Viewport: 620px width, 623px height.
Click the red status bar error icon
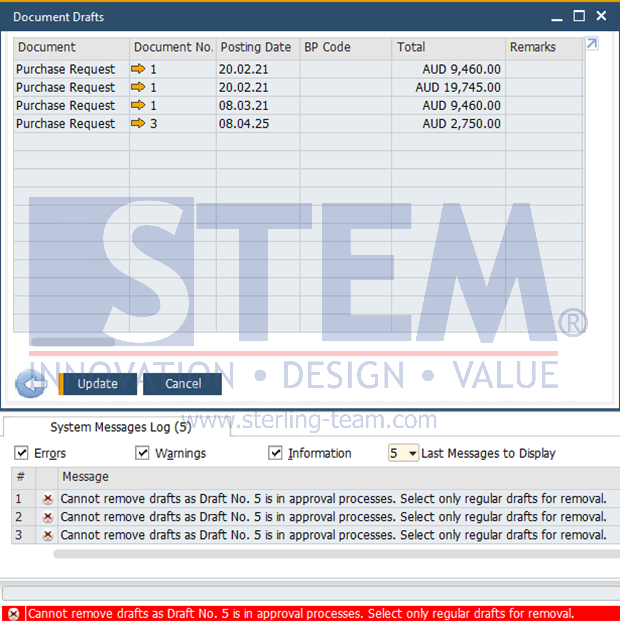tap(13, 614)
